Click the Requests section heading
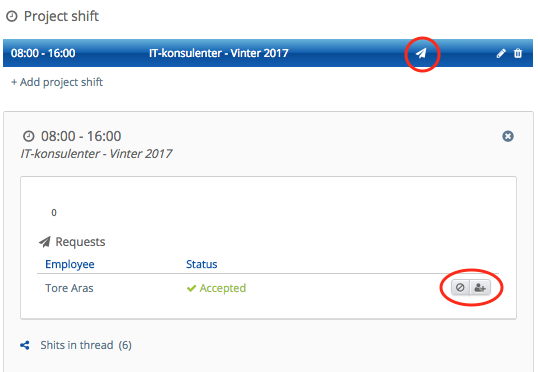 (80, 242)
